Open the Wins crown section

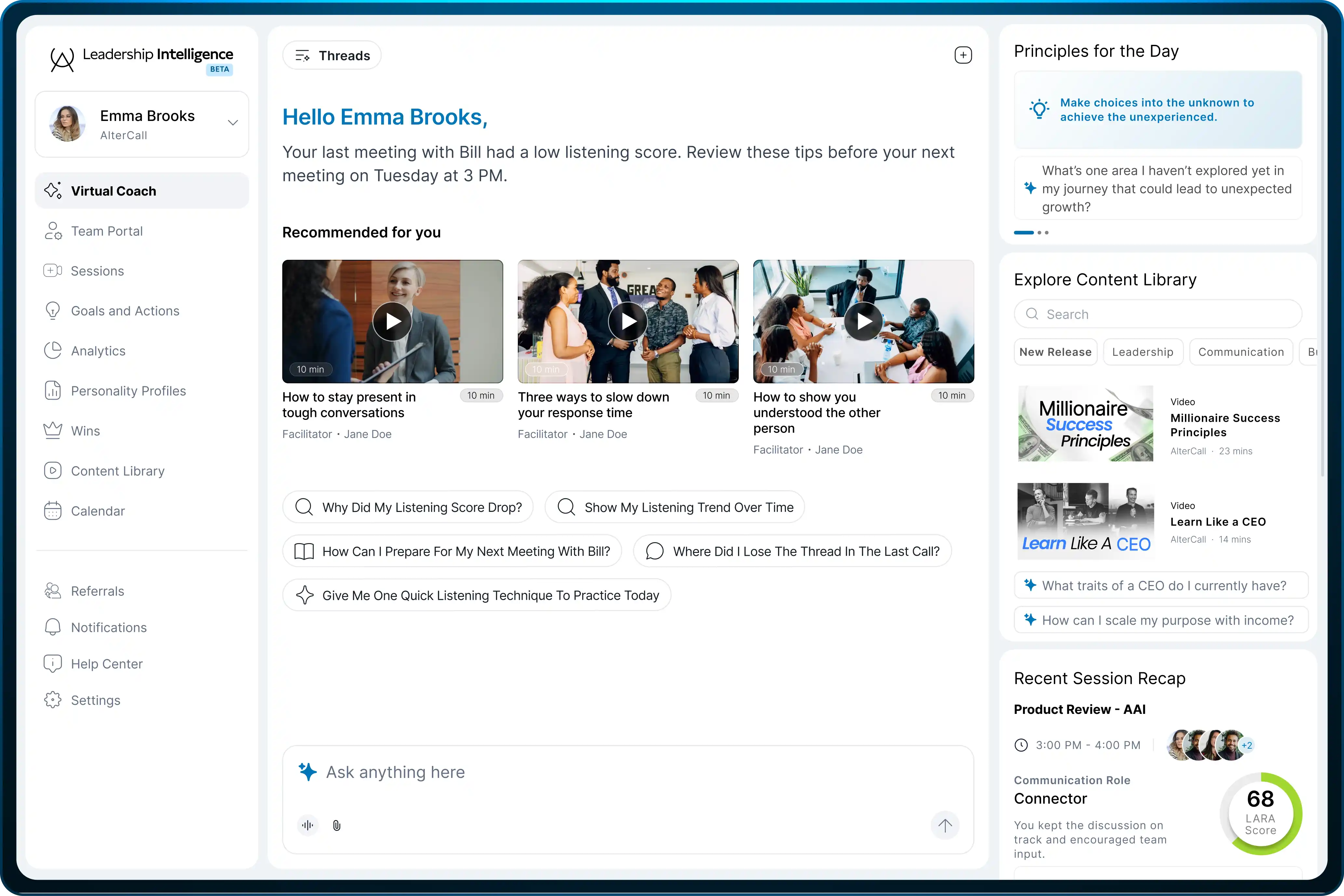pos(85,431)
